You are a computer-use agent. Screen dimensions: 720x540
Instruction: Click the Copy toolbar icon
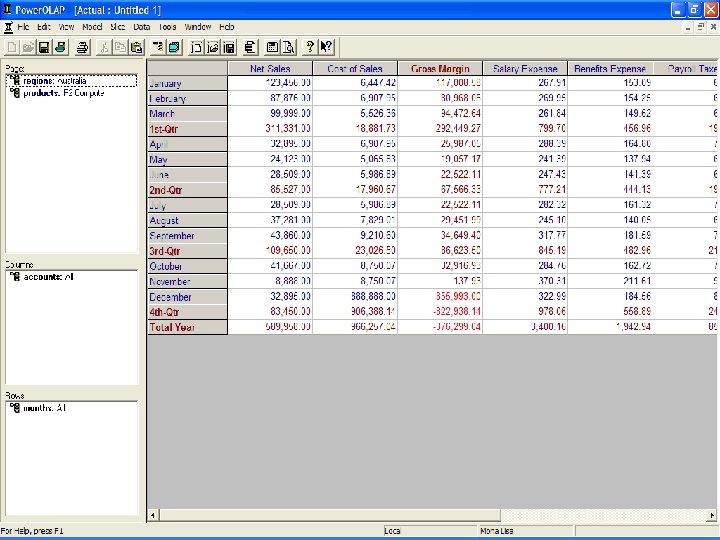pyautogui.click(x=120, y=47)
